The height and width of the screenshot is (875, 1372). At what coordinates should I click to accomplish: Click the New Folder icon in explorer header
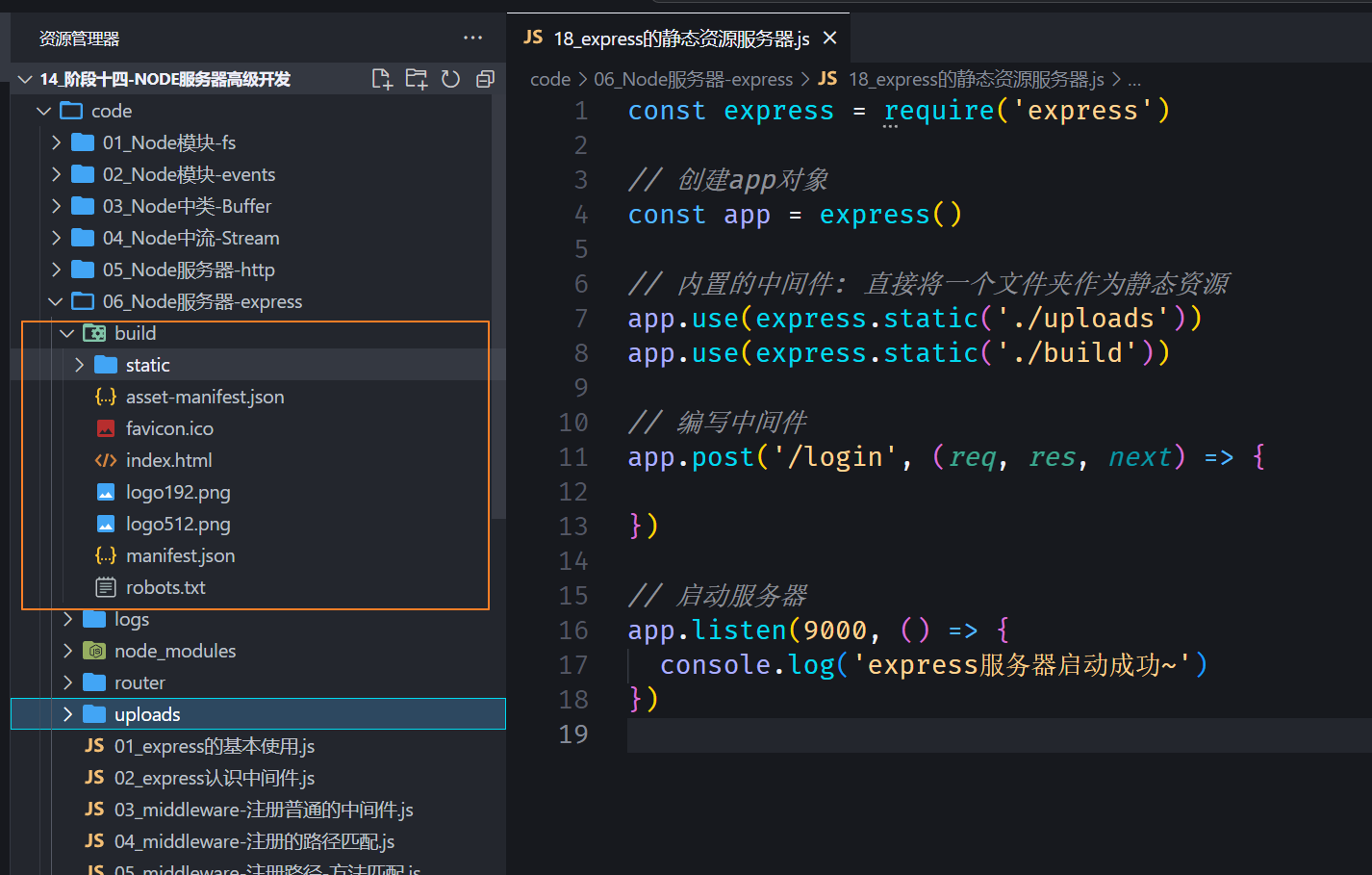coord(416,79)
